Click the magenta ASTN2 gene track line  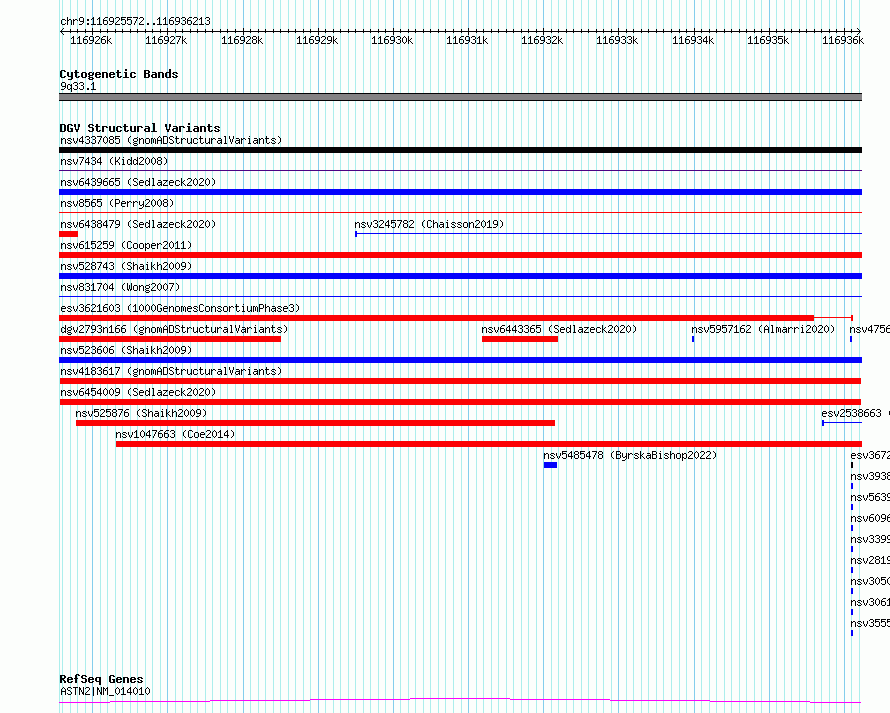tap(460, 700)
